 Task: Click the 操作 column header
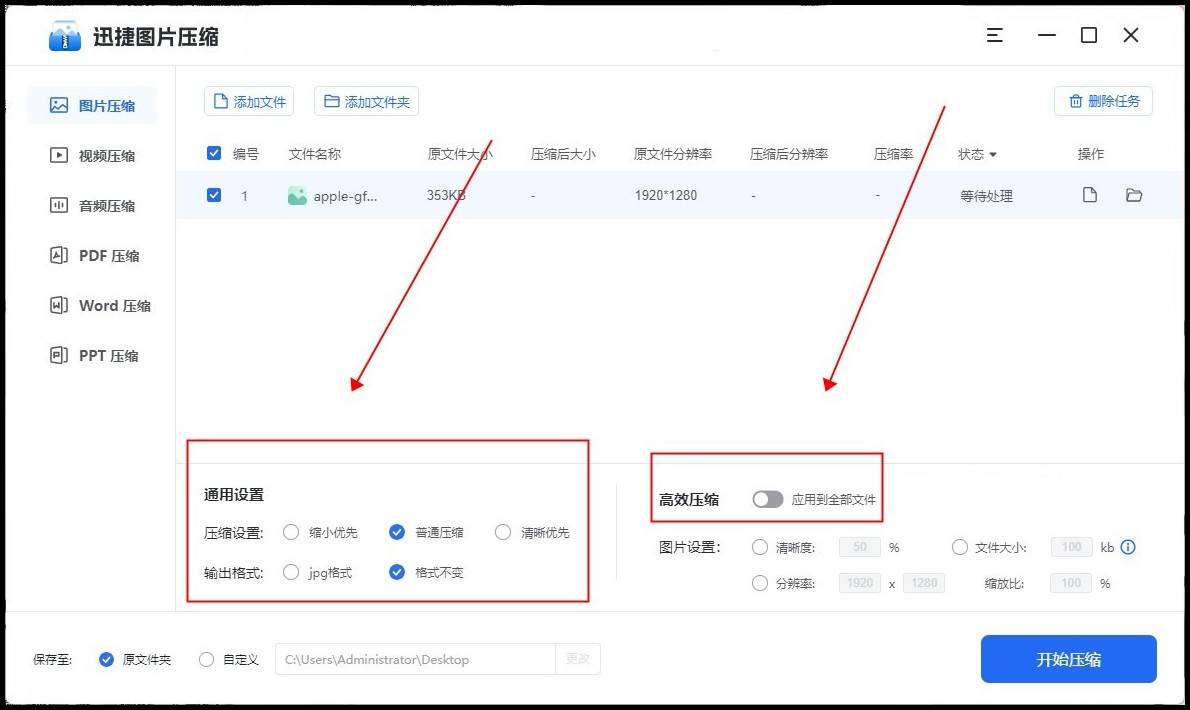click(x=1091, y=154)
